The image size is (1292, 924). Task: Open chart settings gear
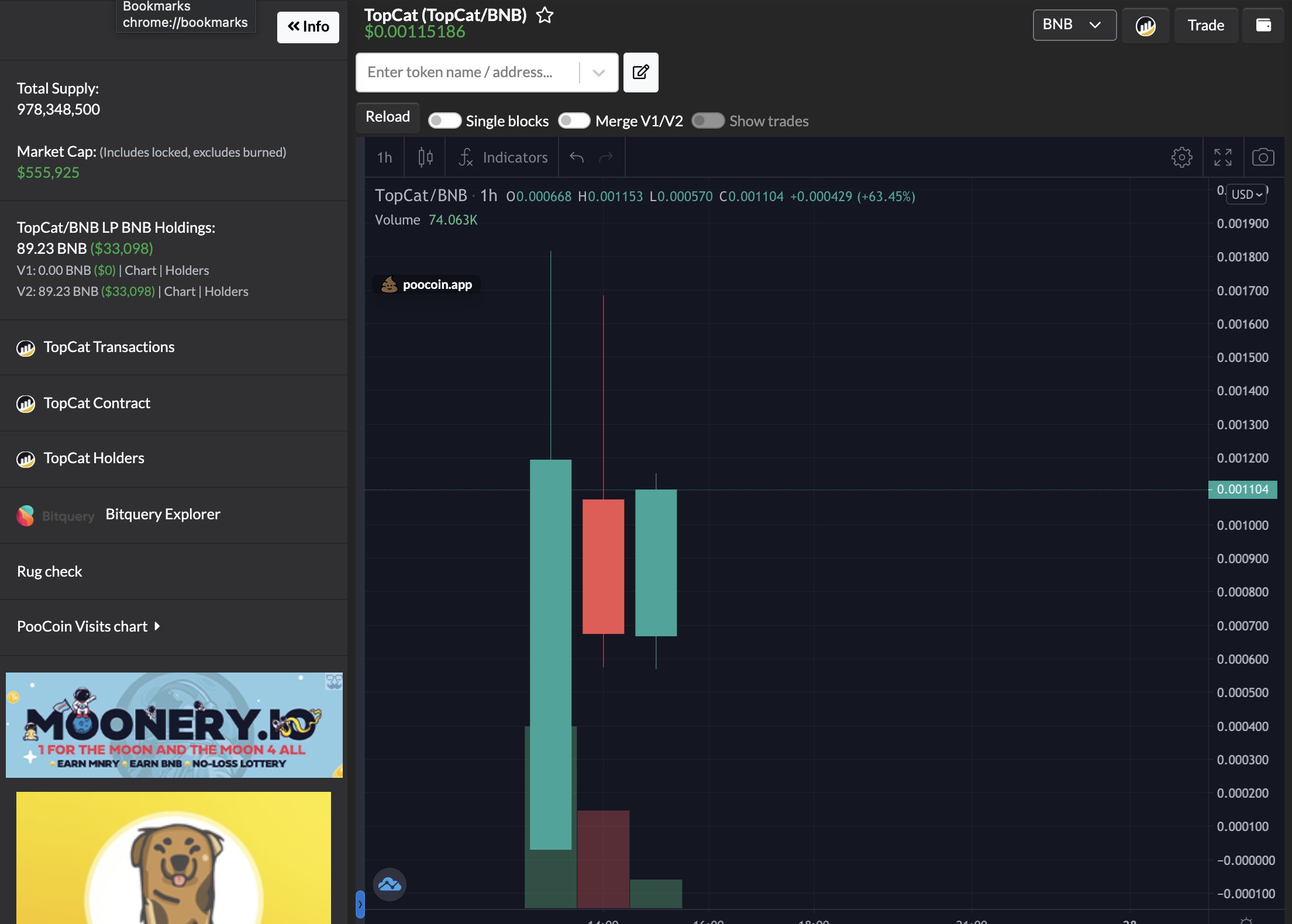[x=1181, y=157]
